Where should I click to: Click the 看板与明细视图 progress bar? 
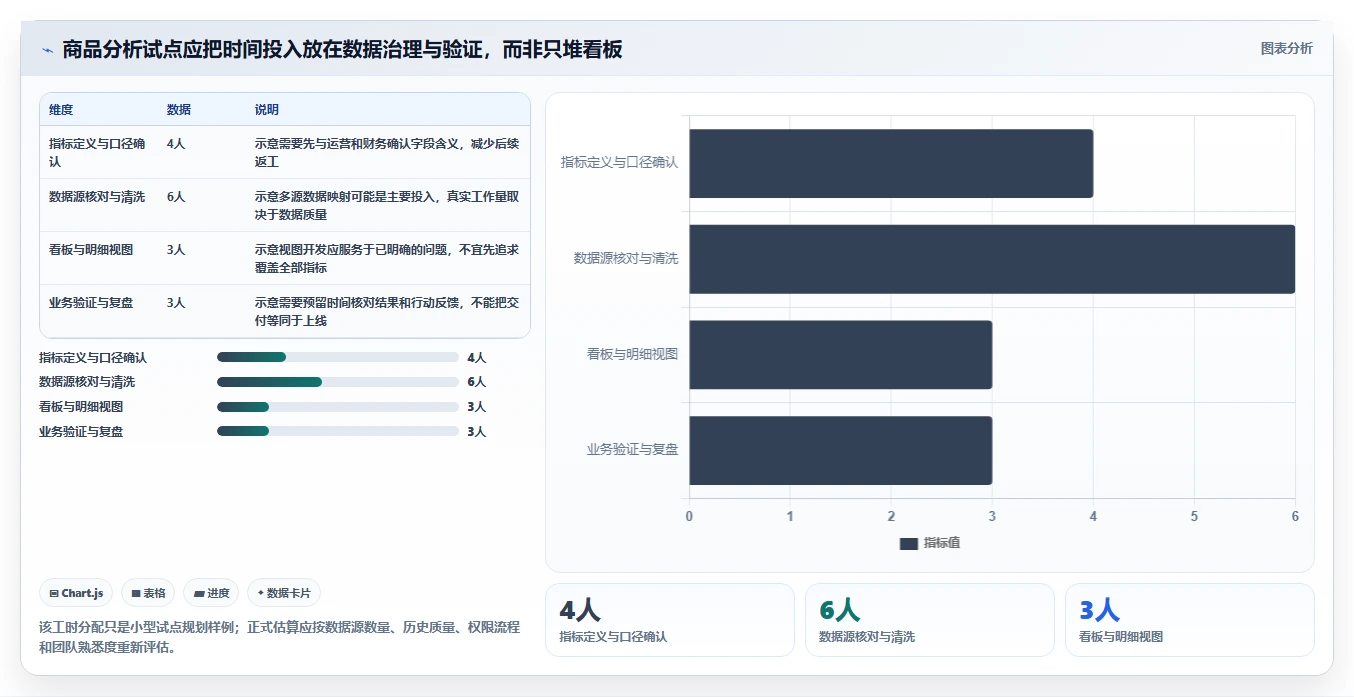coord(338,407)
